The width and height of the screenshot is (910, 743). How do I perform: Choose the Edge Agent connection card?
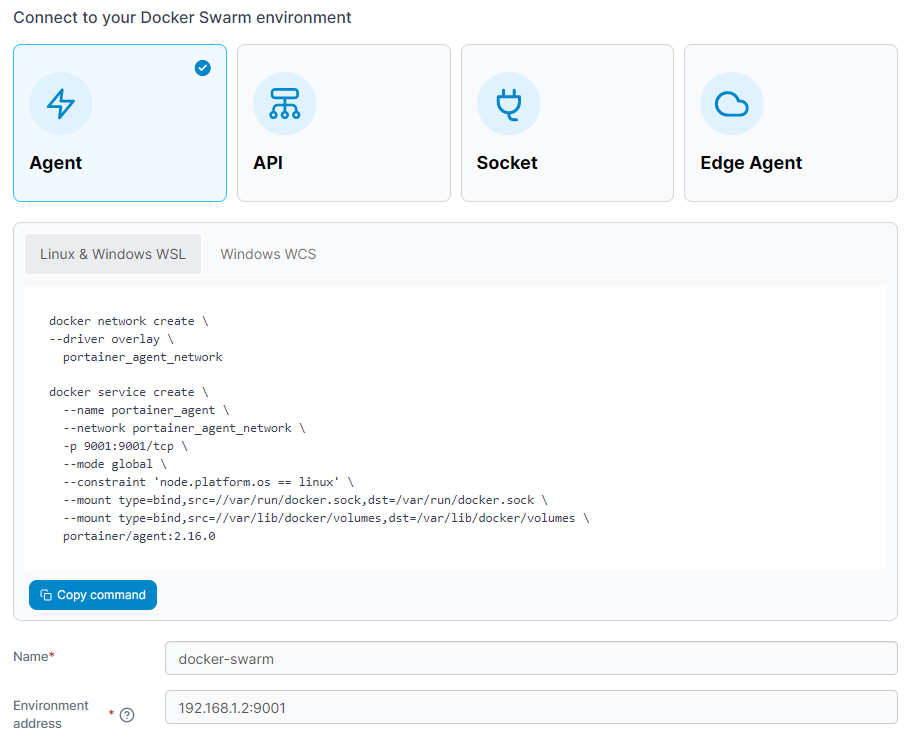pos(790,123)
